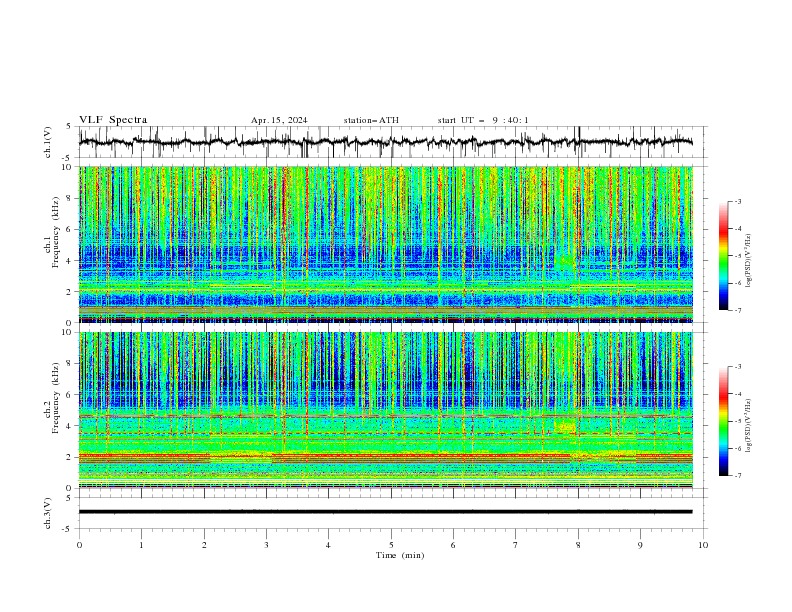Click time axis tick label "8"
Viewport: 792px width, 612px height.
coord(578,545)
